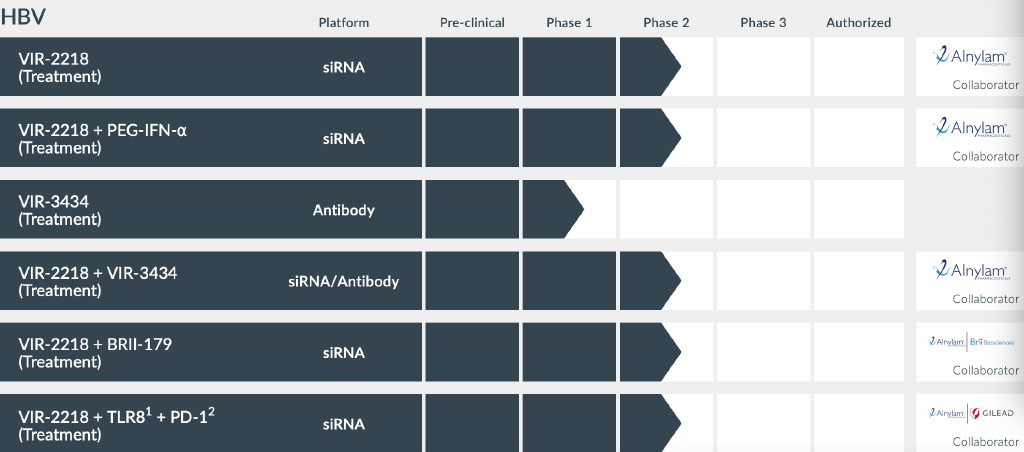Click Alnylam logo beside VIR-2218 + PEG-IFN-α
The height and width of the screenshot is (452, 1024).
(x=967, y=128)
